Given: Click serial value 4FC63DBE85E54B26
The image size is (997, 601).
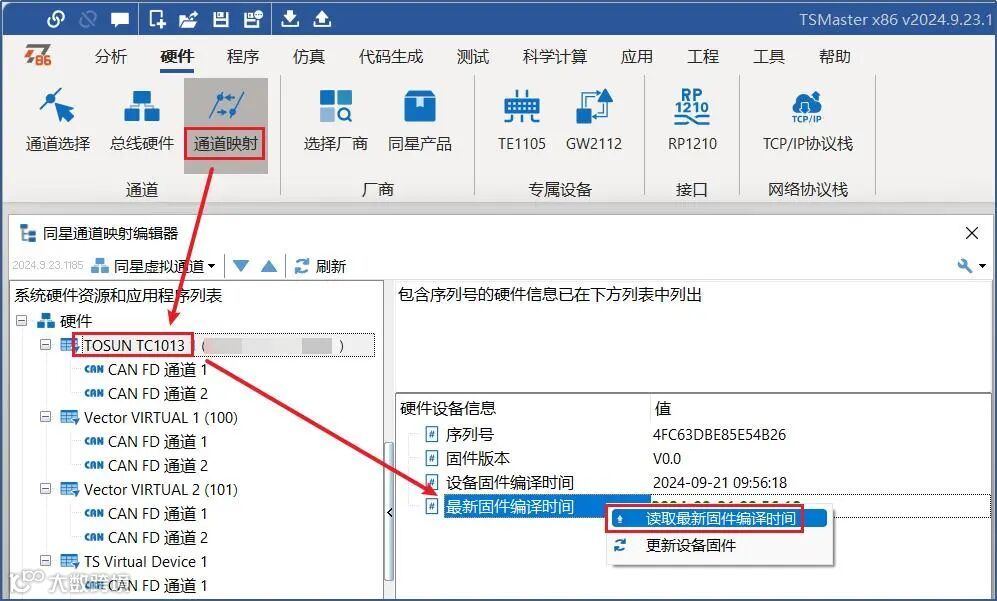Looking at the screenshot, I should (719, 434).
